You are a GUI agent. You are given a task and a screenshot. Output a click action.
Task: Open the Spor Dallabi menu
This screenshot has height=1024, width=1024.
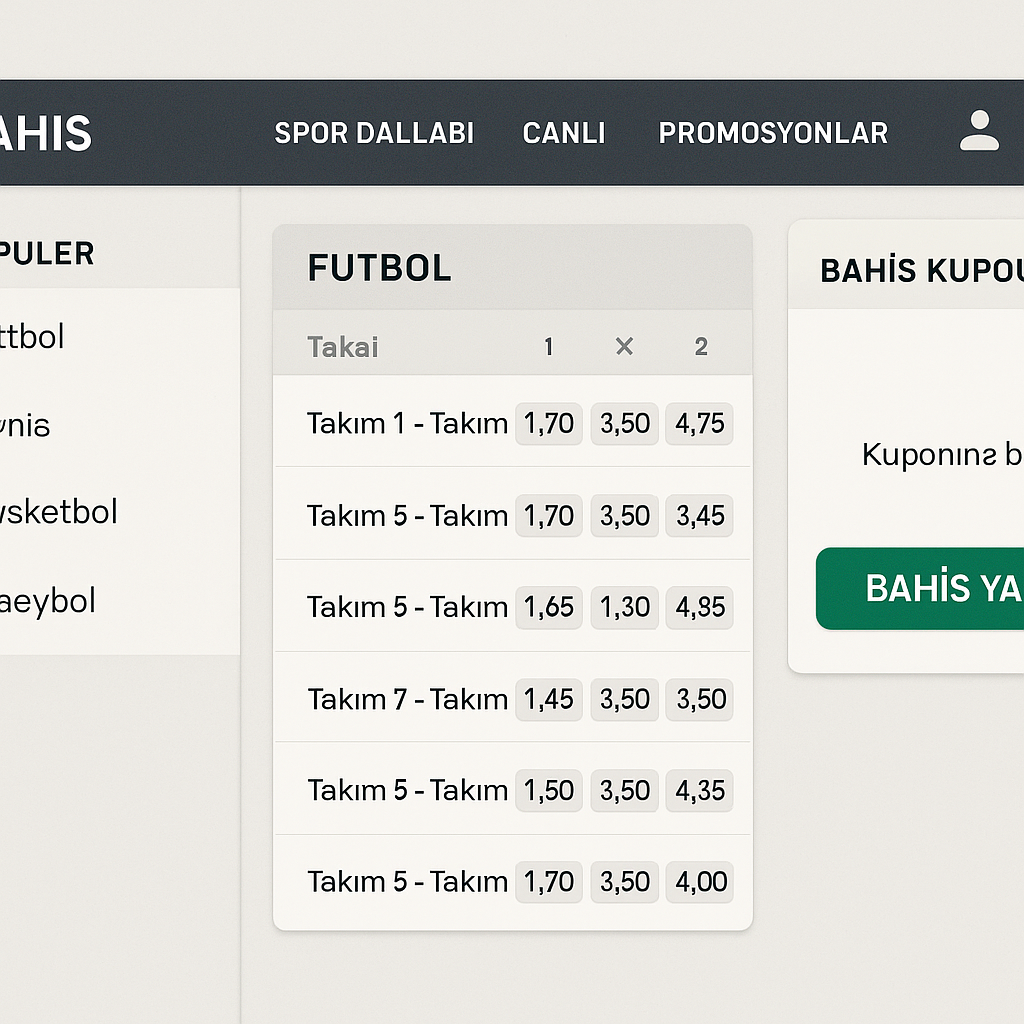[x=374, y=133]
